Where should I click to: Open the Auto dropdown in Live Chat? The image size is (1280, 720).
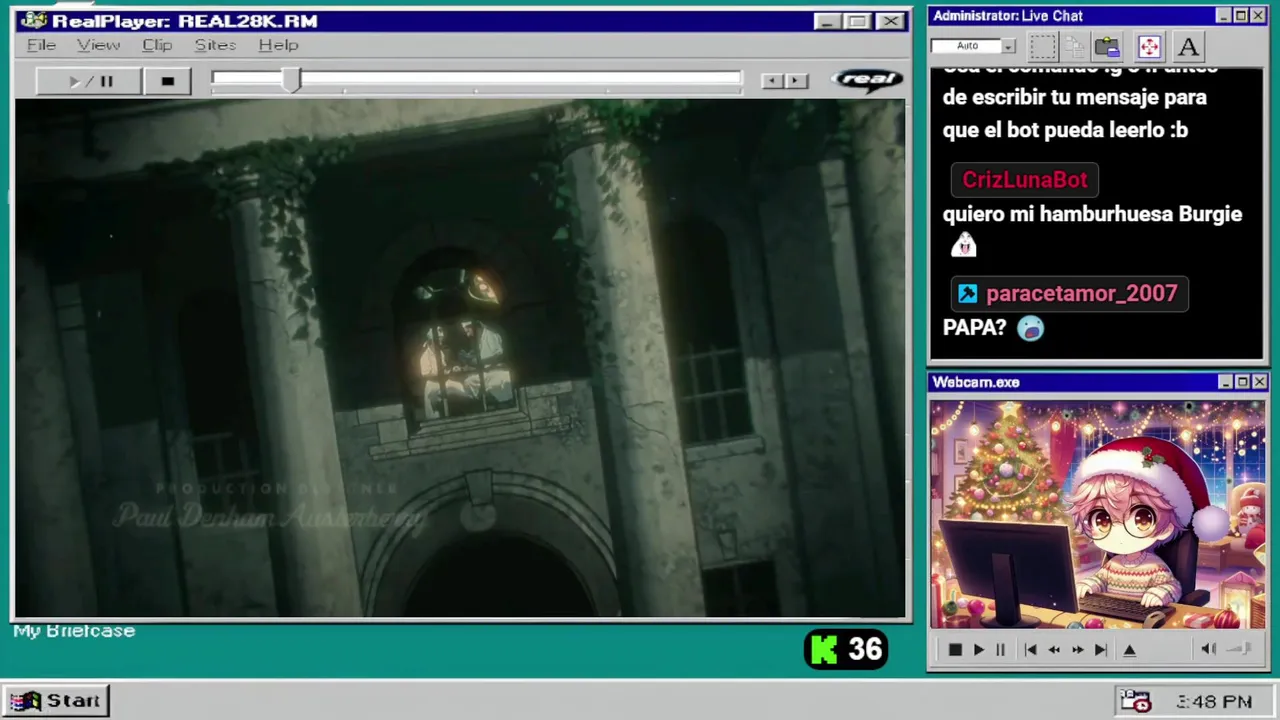1008,46
